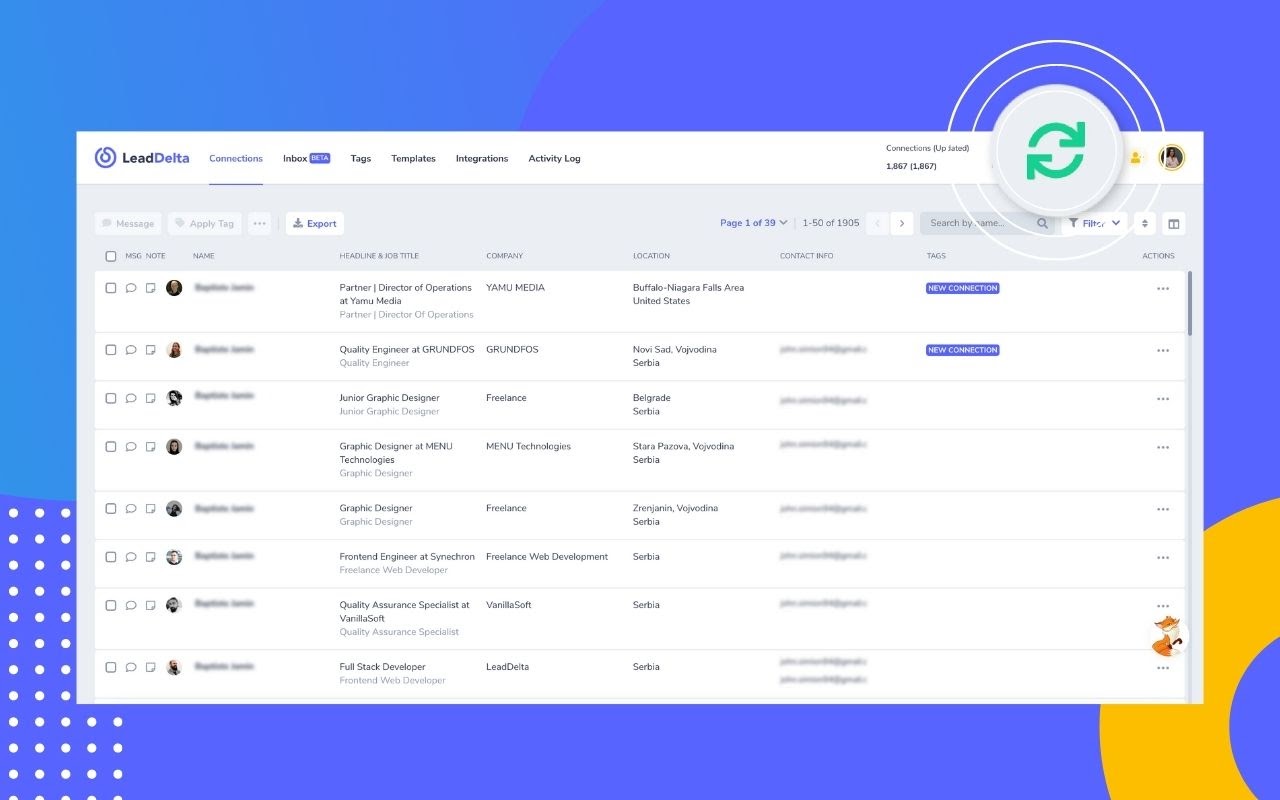Viewport: 1280px width, 800px height.
Task: Open actions menu for MENU Technologies row
Action: coord(1163,448)
